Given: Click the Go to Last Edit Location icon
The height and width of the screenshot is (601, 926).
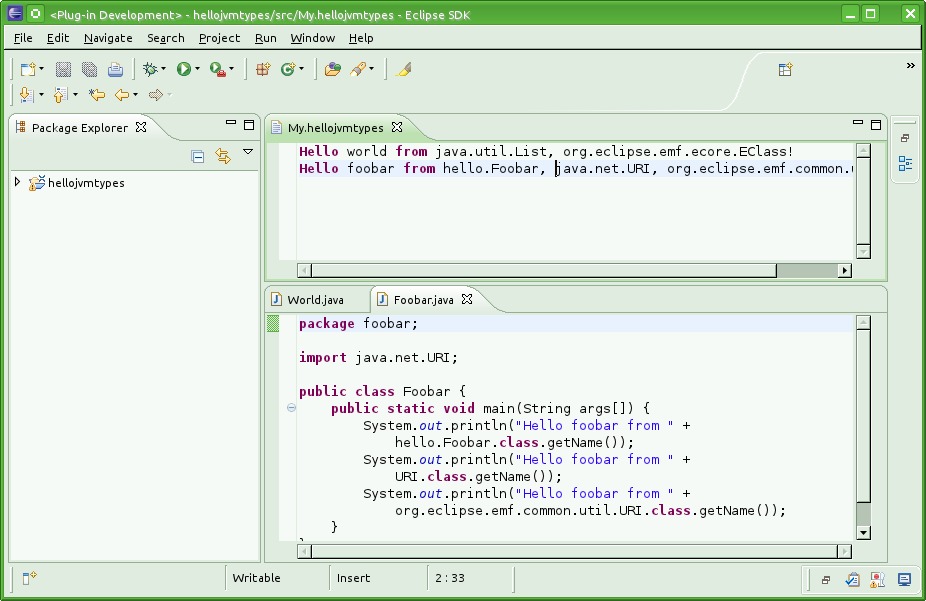Looking at the screenshot, I should click(97, 95).
